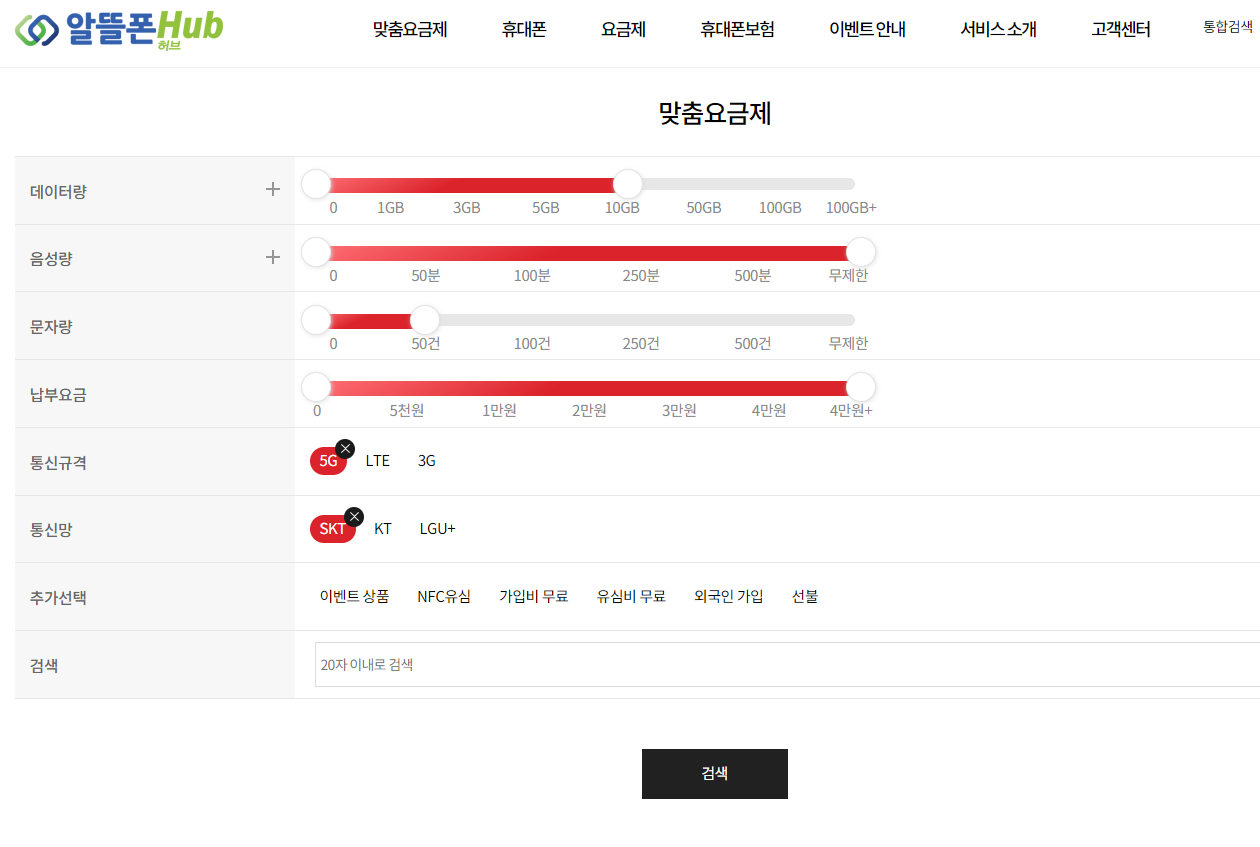Click the 1GB label on data slider

(x=390, y=208)
